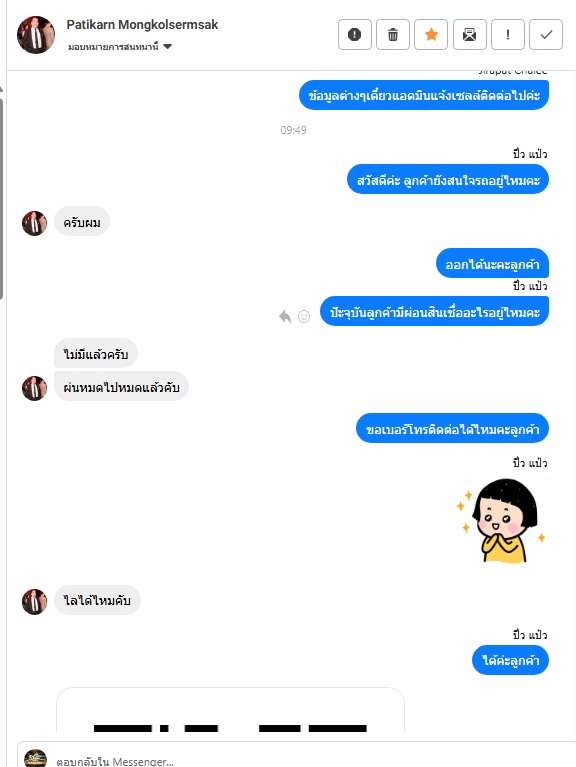Image resolution: width=576 pixels, height=767 pixels.
Task: Flag conversation with exclamation mark button
Action: click(508, 35)
